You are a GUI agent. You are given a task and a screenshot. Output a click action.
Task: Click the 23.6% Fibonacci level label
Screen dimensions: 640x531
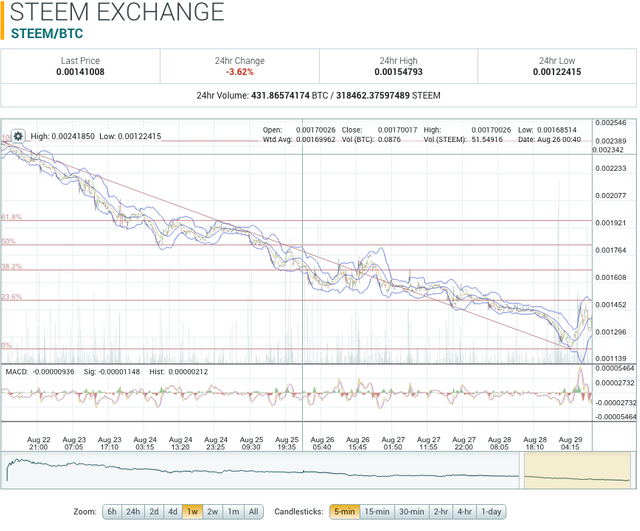[11, 297]
